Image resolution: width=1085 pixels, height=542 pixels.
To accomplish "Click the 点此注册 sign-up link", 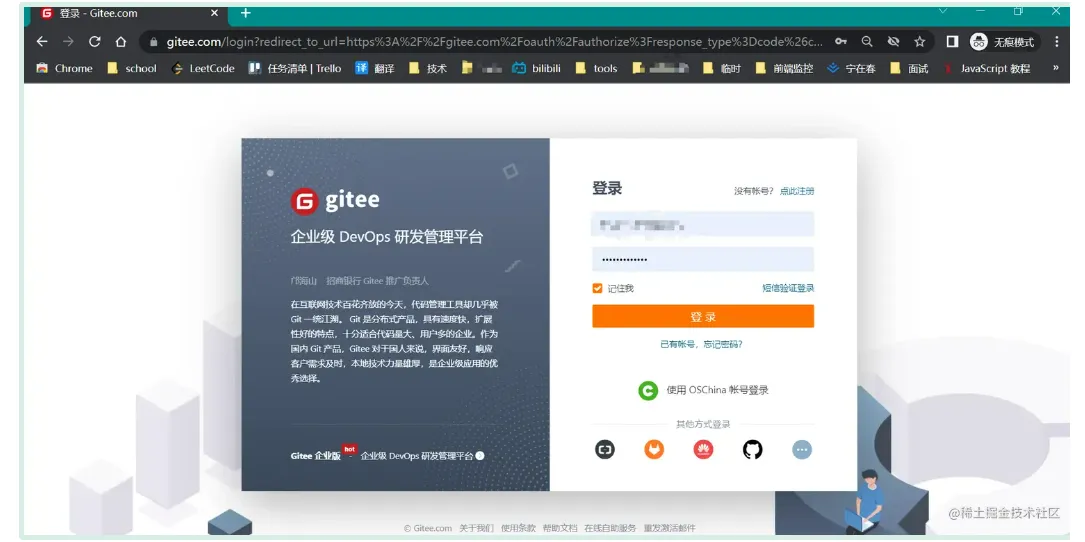I will [796, 191].
